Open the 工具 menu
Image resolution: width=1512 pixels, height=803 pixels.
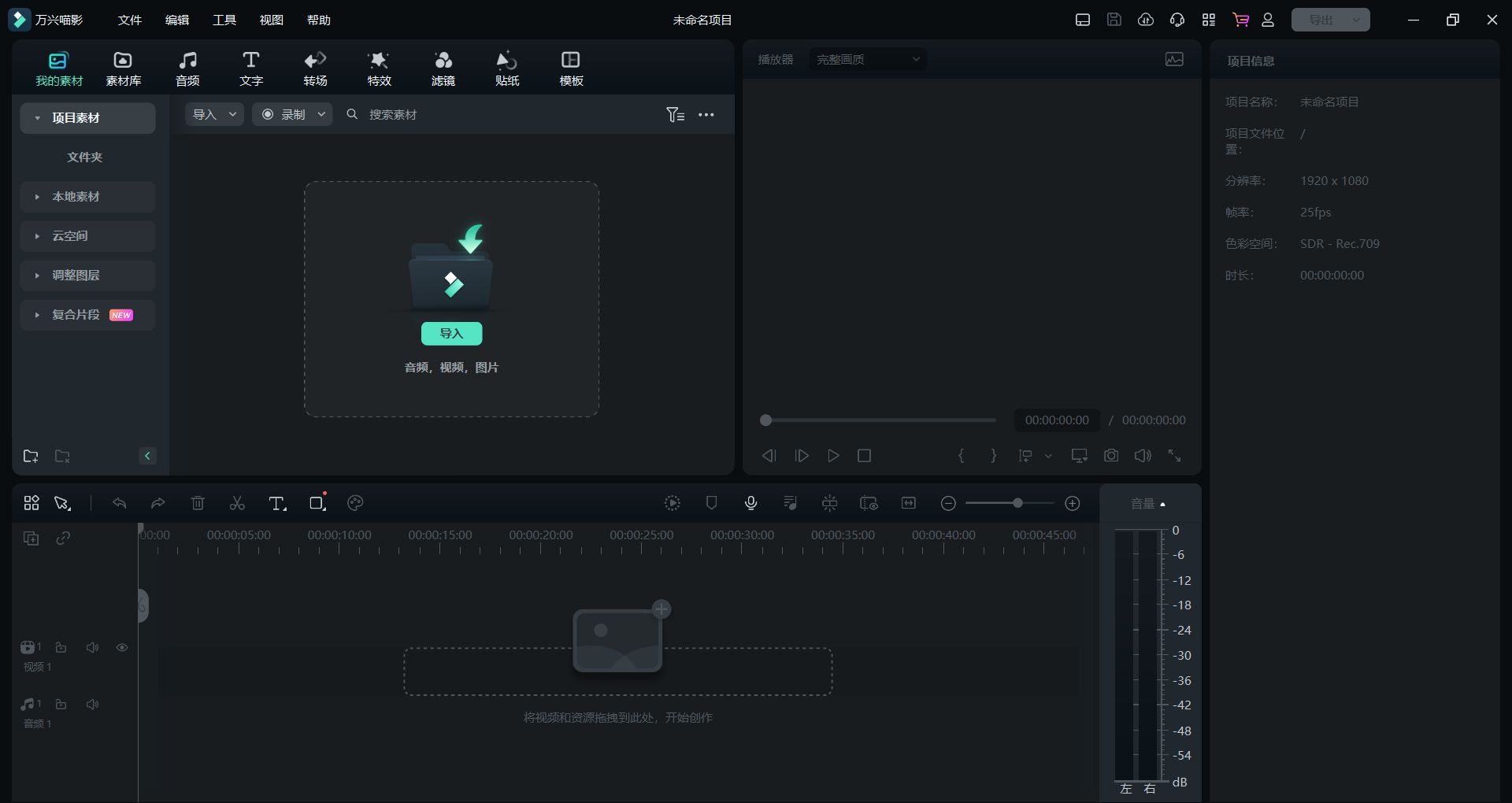pyautogui.click(x=224, y=20)
